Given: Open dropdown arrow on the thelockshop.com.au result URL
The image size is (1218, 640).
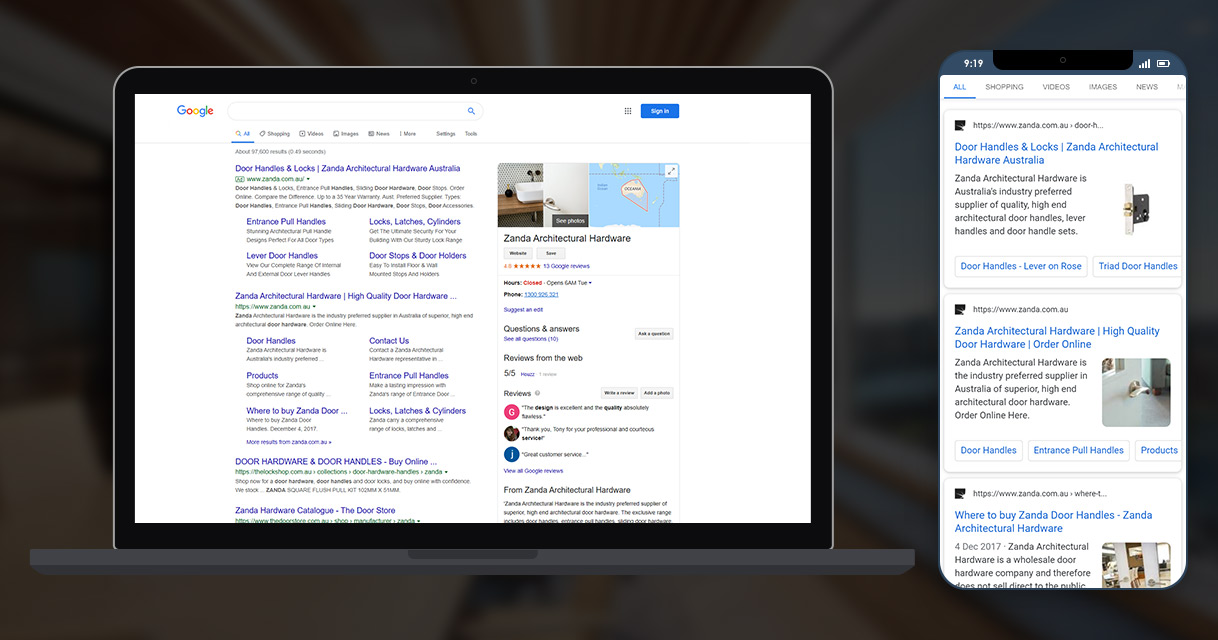Looking at the screenshot, I should (447, 471).
